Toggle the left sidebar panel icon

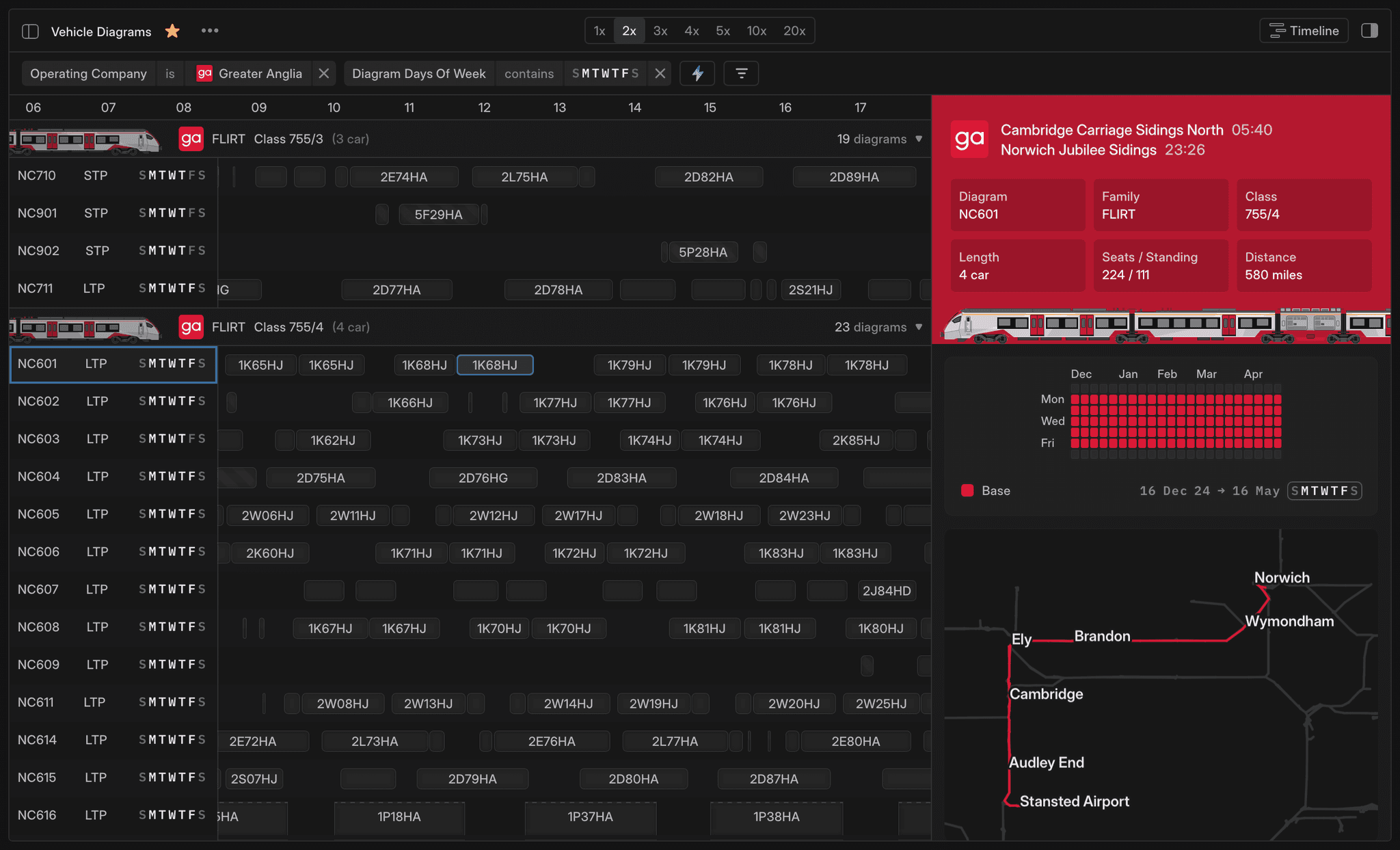point(30,31)
